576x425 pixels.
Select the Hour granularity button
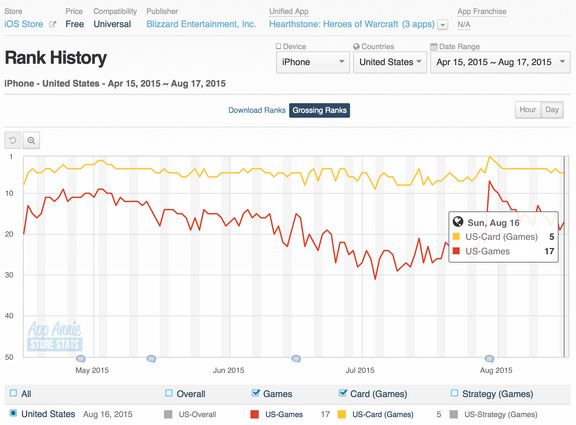[x=528, y=109]
